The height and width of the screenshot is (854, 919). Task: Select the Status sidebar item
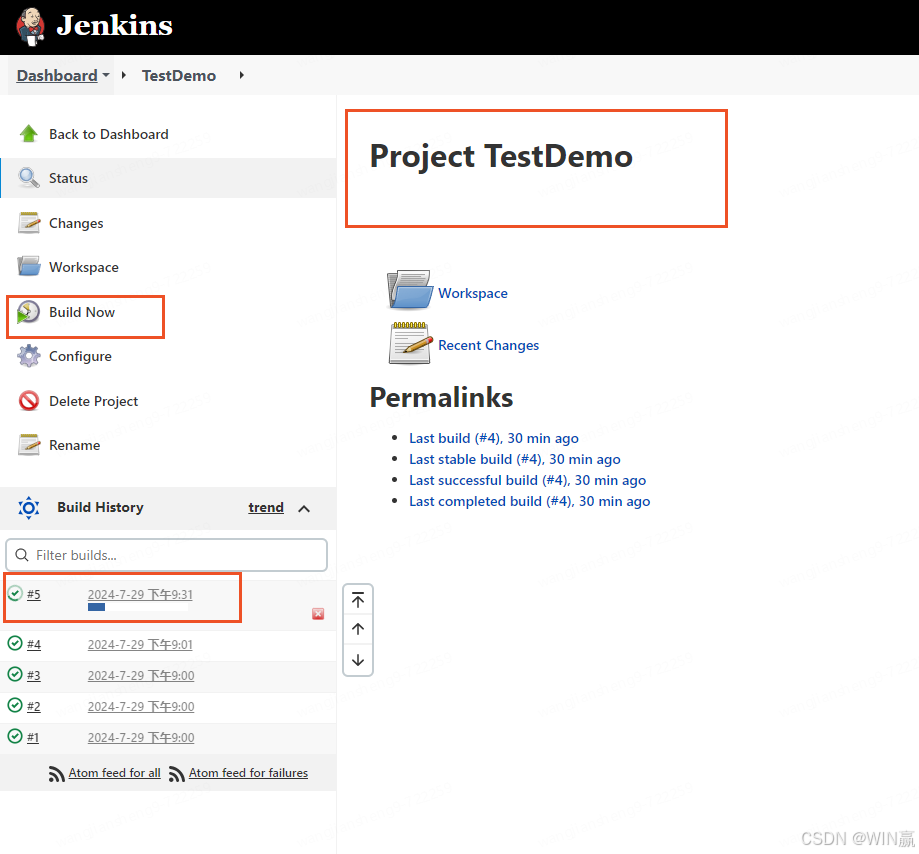tap(168, 178)
